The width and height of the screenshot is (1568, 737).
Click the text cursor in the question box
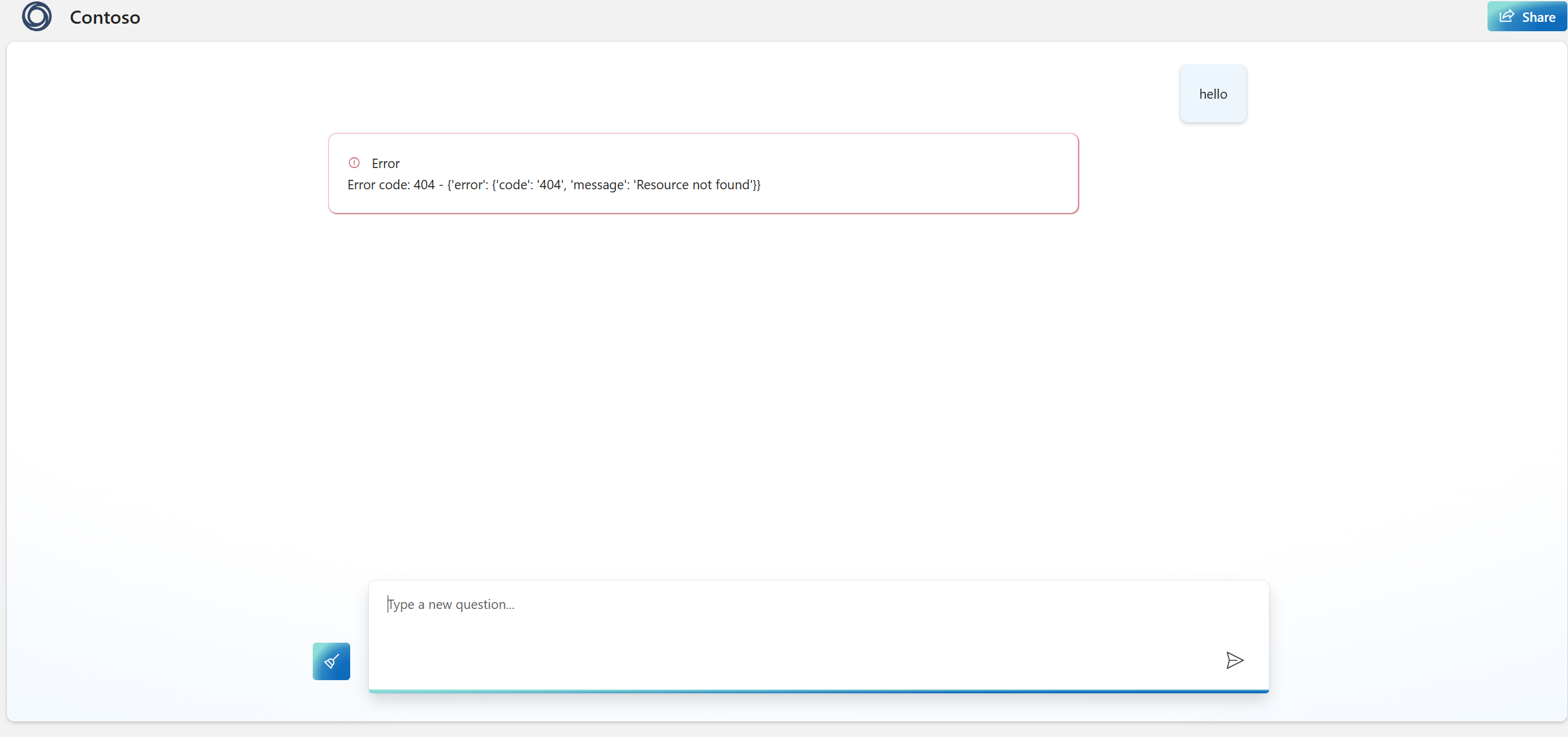point(388,605)
